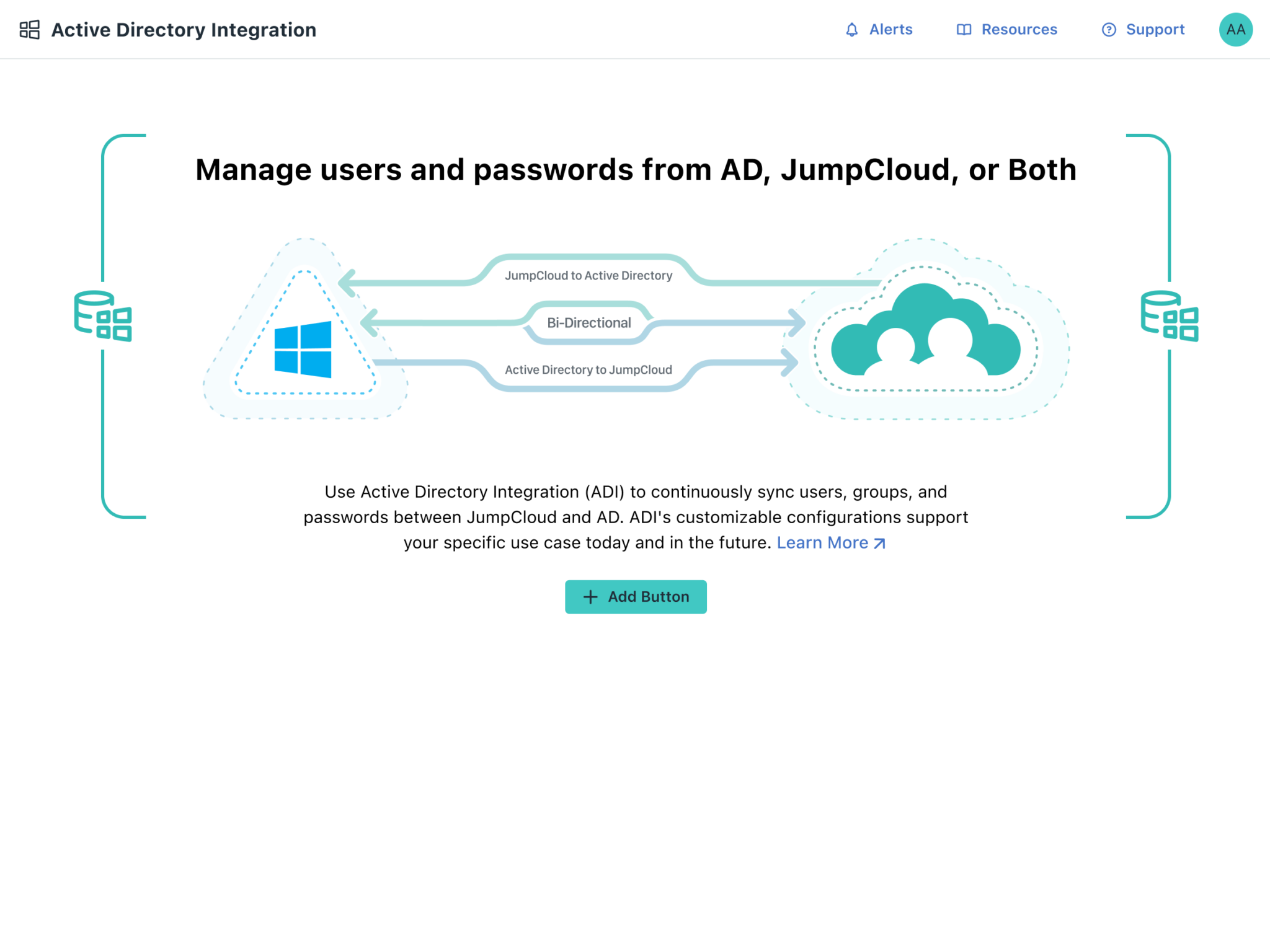Click the JumpCloud to Active Directory label
The image size is (1270, 952).
588,275
